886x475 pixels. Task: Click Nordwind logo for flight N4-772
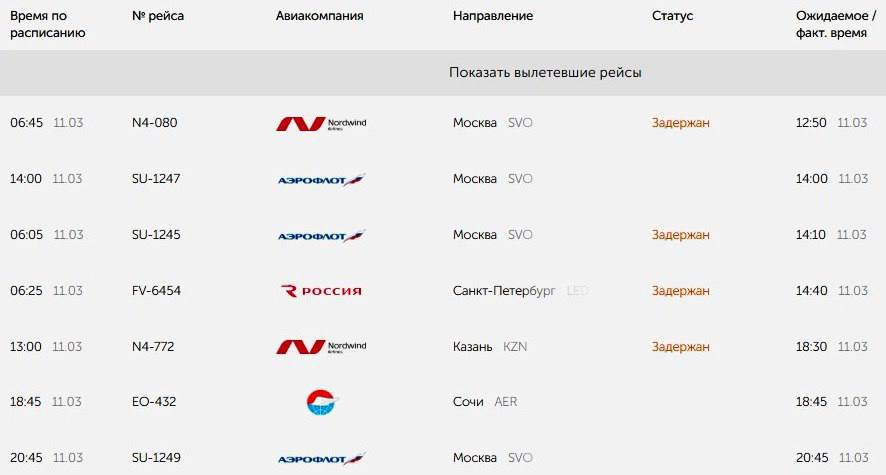point(321,347)
